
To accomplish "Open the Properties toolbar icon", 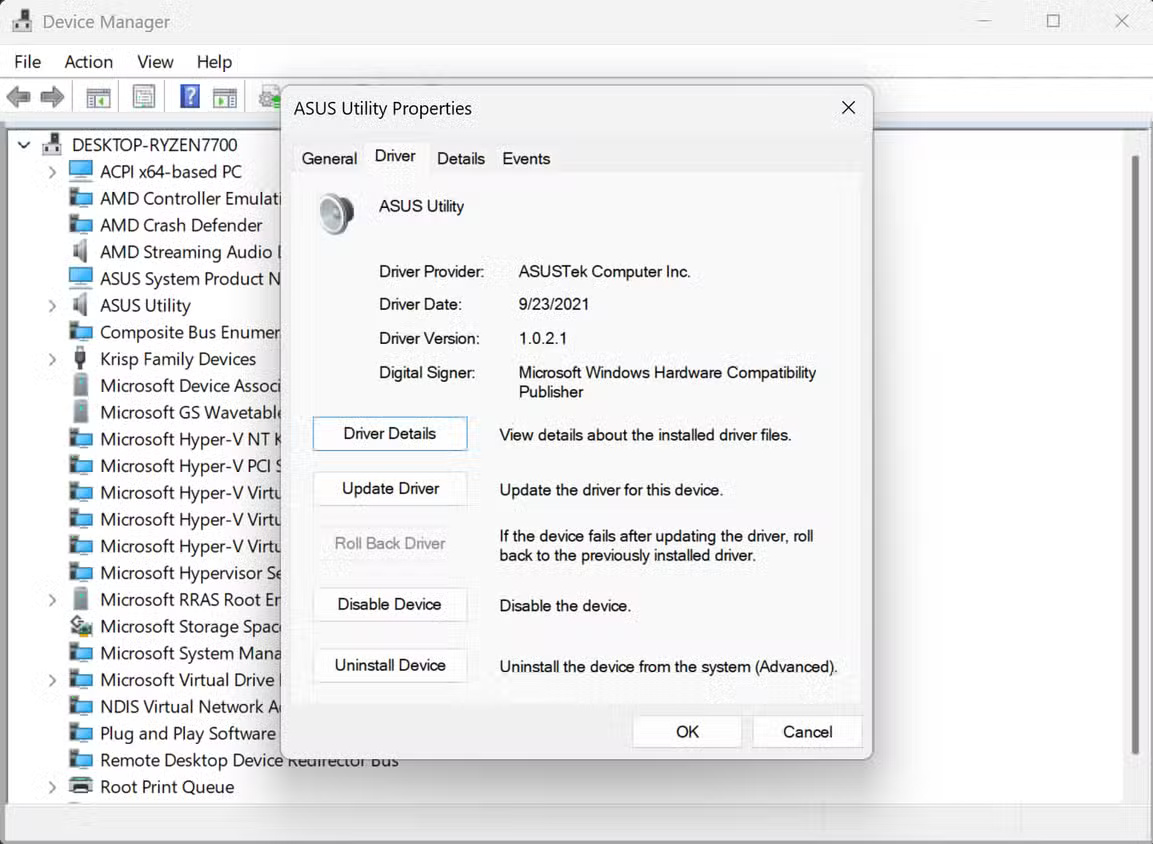I will pyautogui.click(x=143, y=96).
